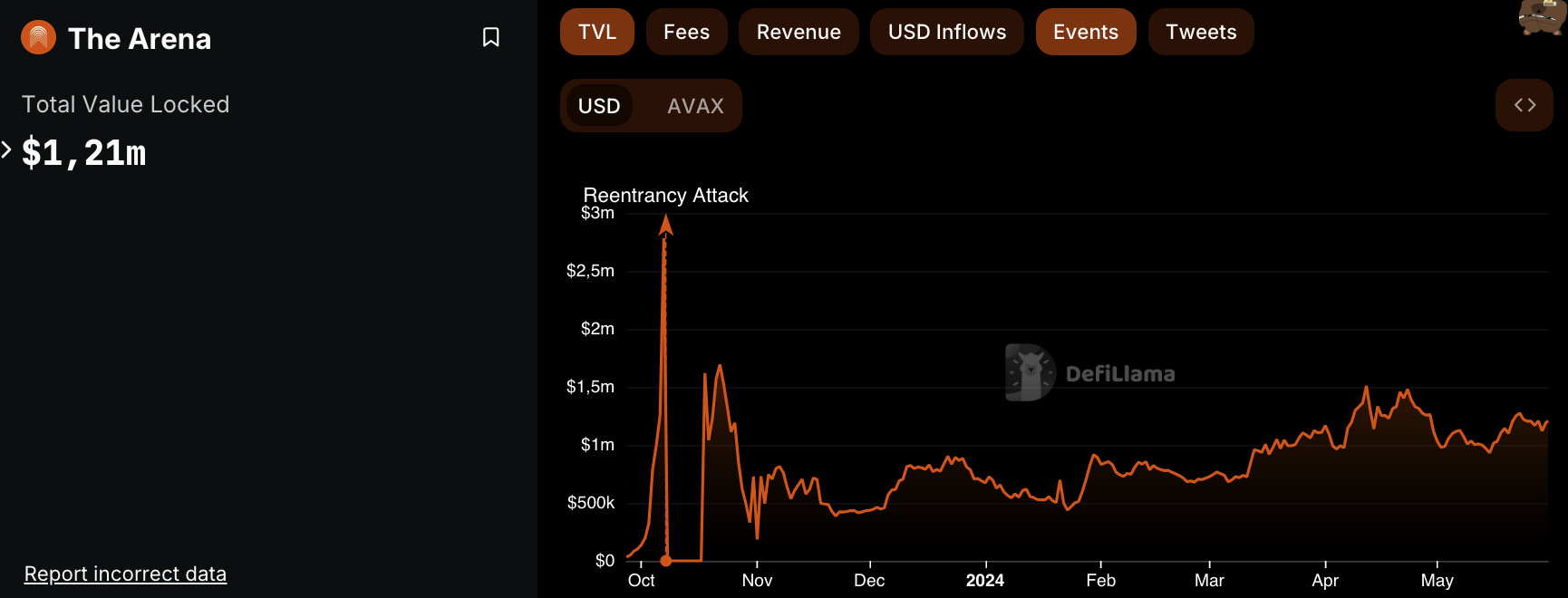This screenshot has width=1568, height=598.
Task: Show Tweets on the chart
Action: point(1200,32)
